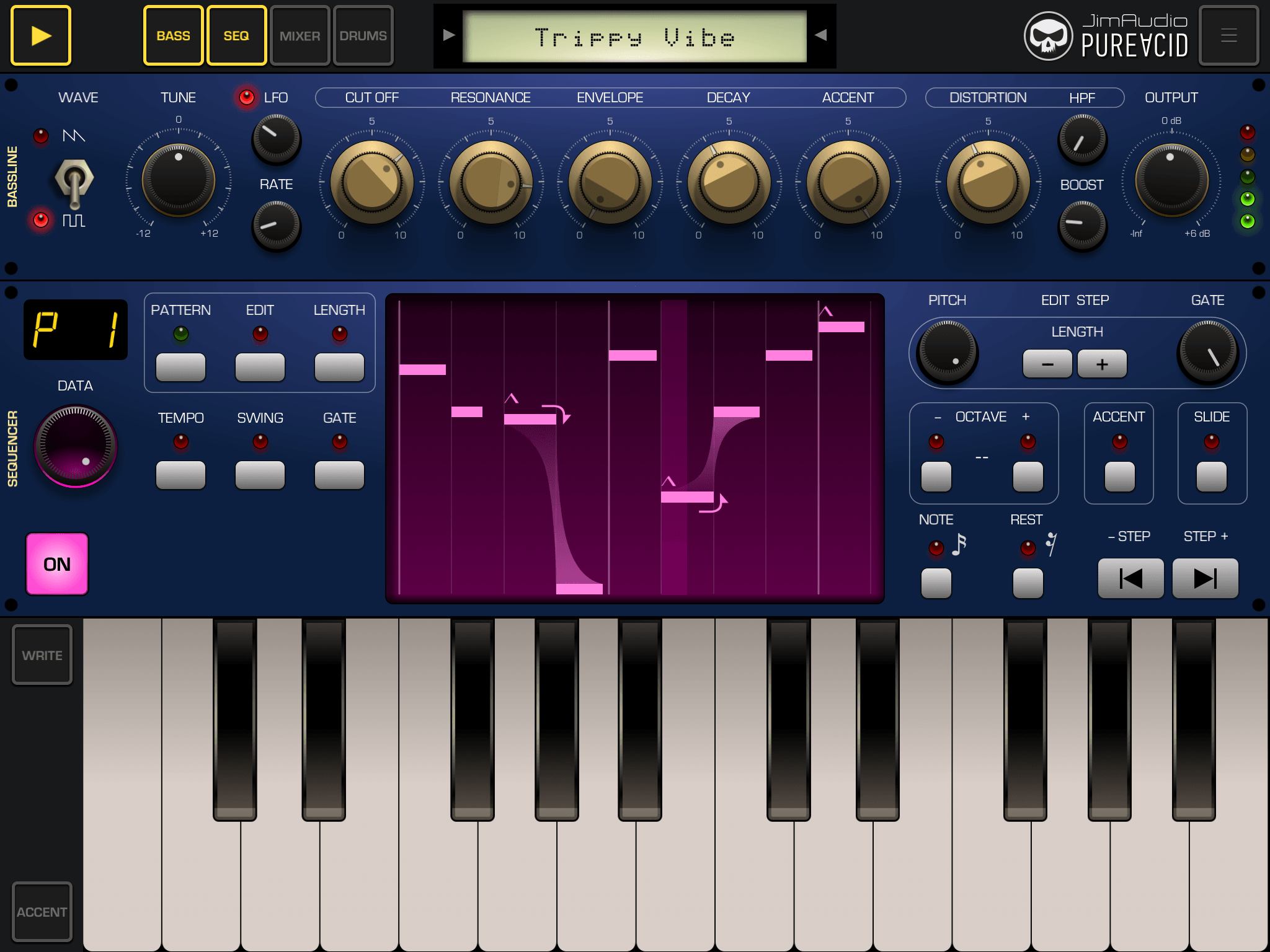The width and height of the screenshot is (1270, 952).
Task: Switch to the MIXER tab
Action: coord(300,36)
